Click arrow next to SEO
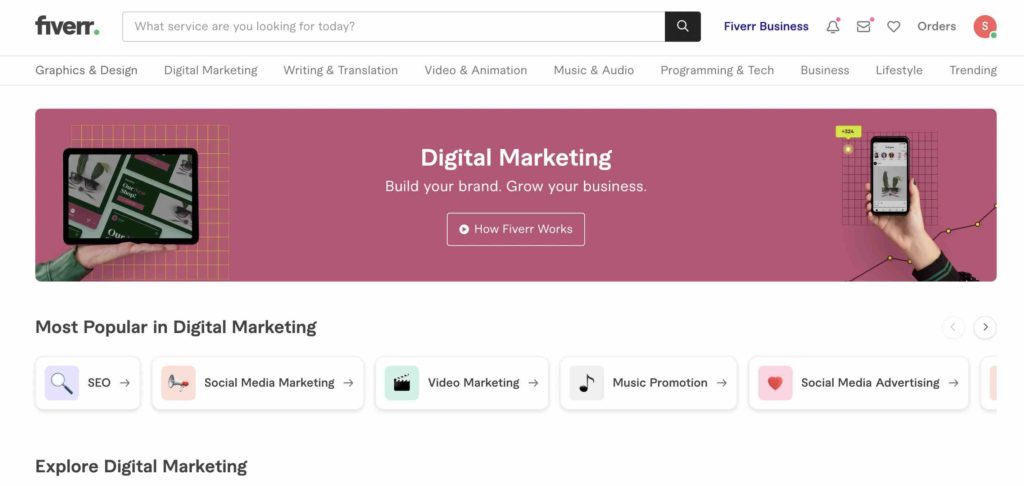The height and width of the screenshot is (486, 1024). pyautogui.click(x=125, y=383)
